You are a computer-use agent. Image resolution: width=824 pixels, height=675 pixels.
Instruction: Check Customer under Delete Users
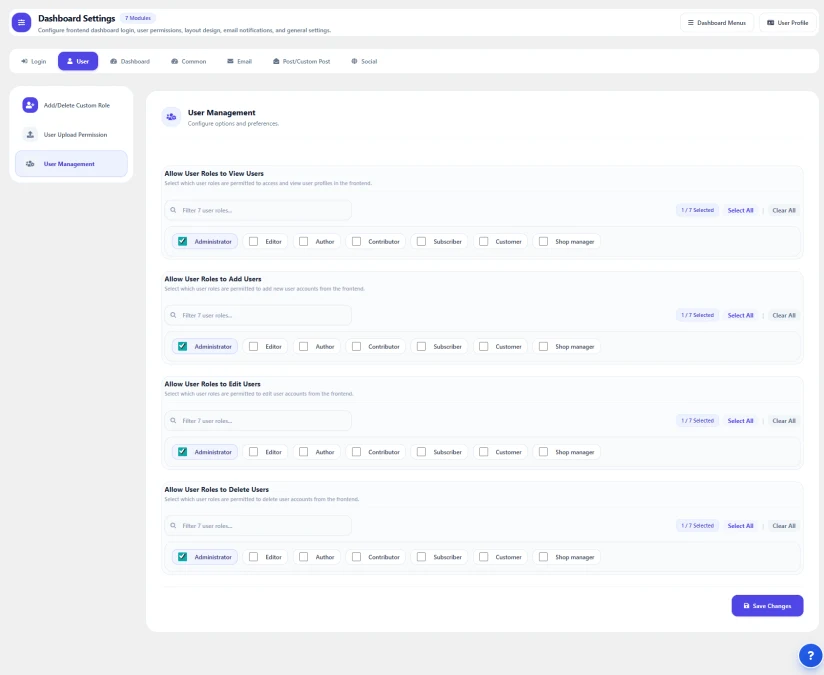[483, 557]
